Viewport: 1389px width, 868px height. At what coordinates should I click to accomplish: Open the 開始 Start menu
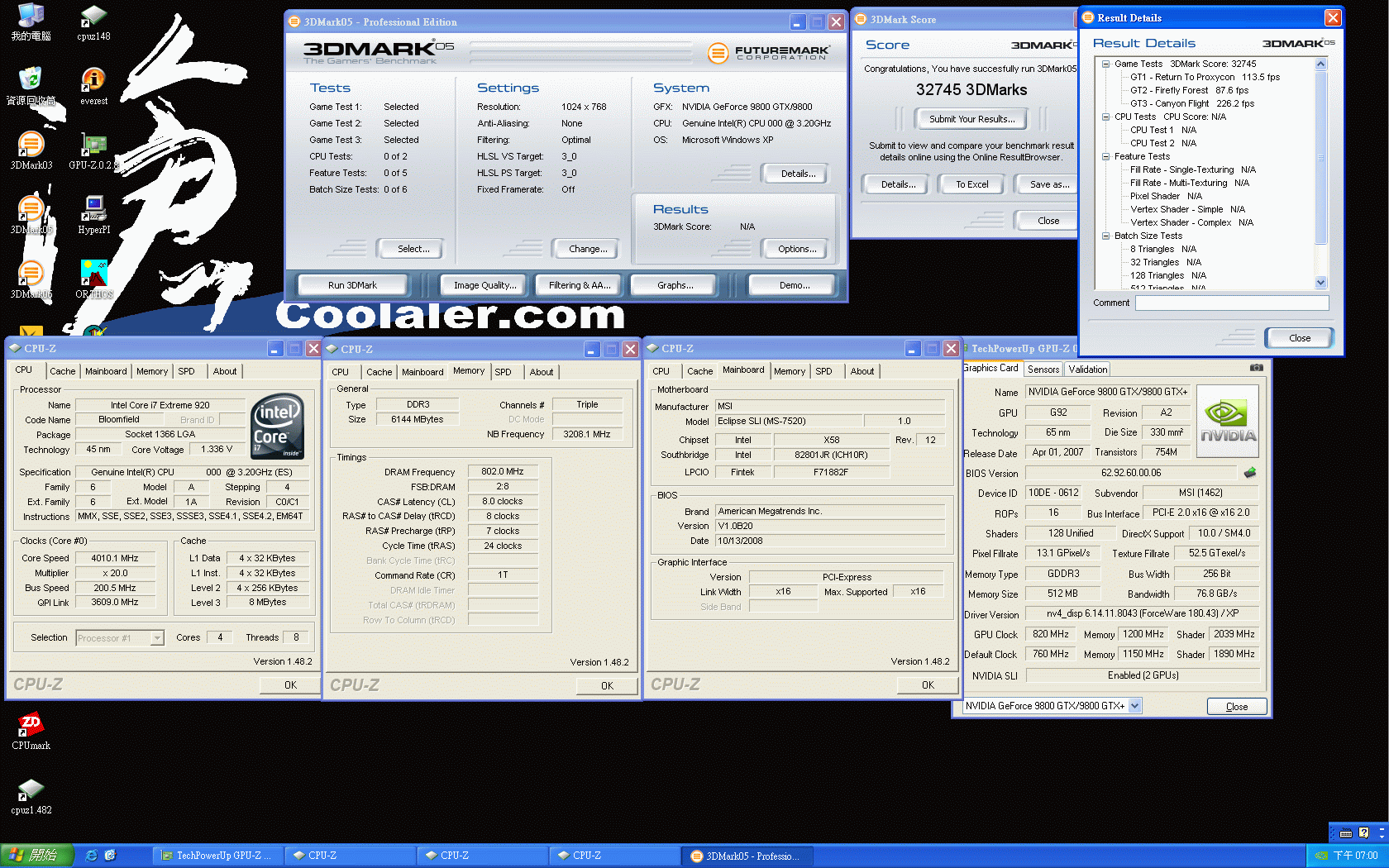37,856
